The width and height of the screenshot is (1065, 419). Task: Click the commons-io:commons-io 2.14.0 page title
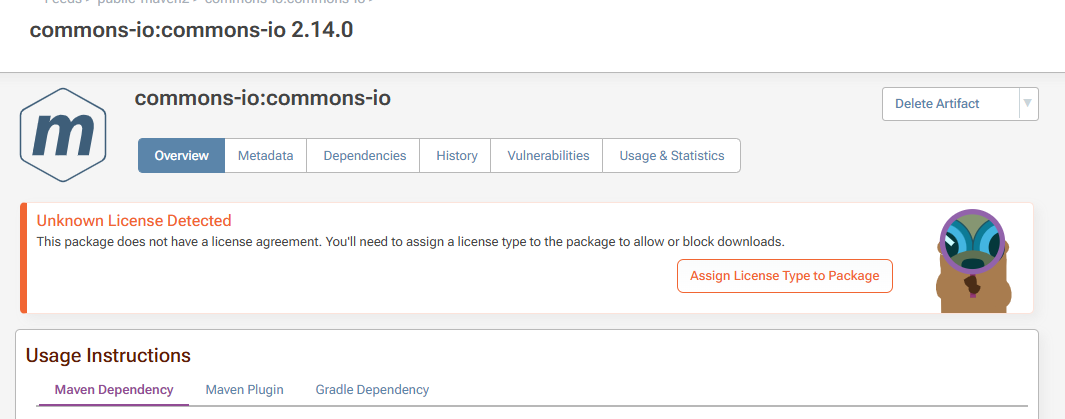(x=191, y=30)
